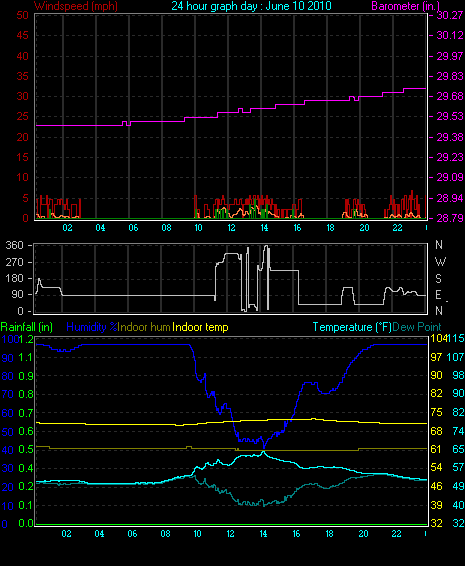Viewport: 465px width, 566px height.
Task: Click hour 14 on the bottom graph's time axis
Action: 263,534
